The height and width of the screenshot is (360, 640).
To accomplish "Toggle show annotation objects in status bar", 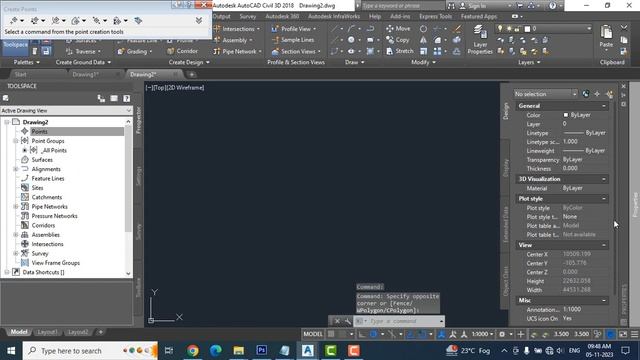I will (x=441, y=334).
